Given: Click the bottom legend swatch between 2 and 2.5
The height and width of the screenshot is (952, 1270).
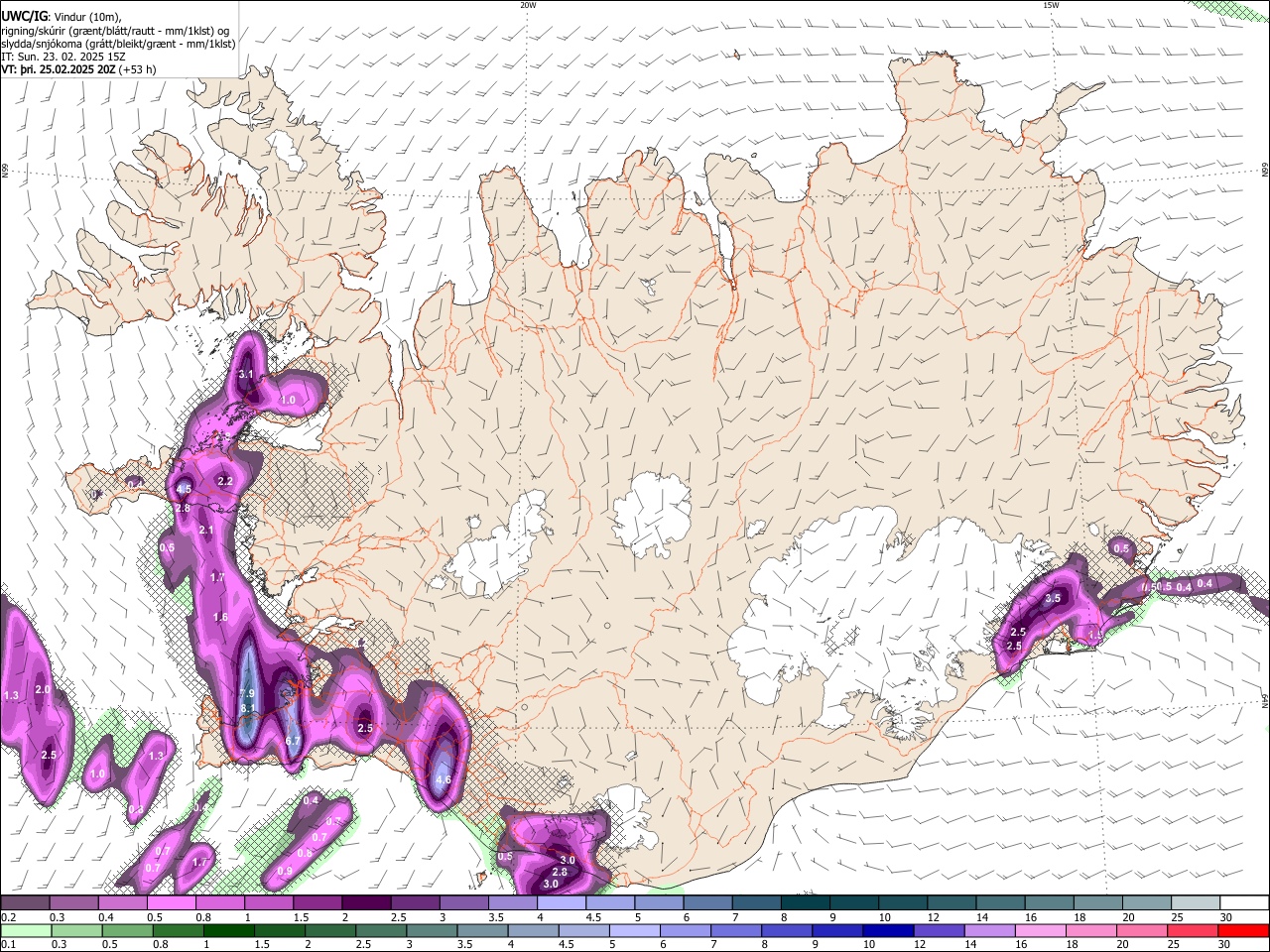Looking at the screenshot, I should 332,930.
